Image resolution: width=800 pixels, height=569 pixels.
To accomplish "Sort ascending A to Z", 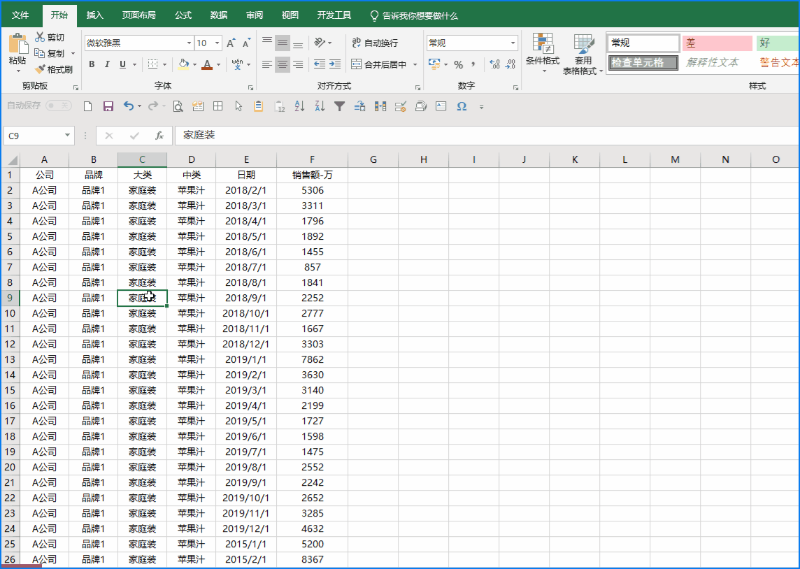I will (x=299, y=106).
